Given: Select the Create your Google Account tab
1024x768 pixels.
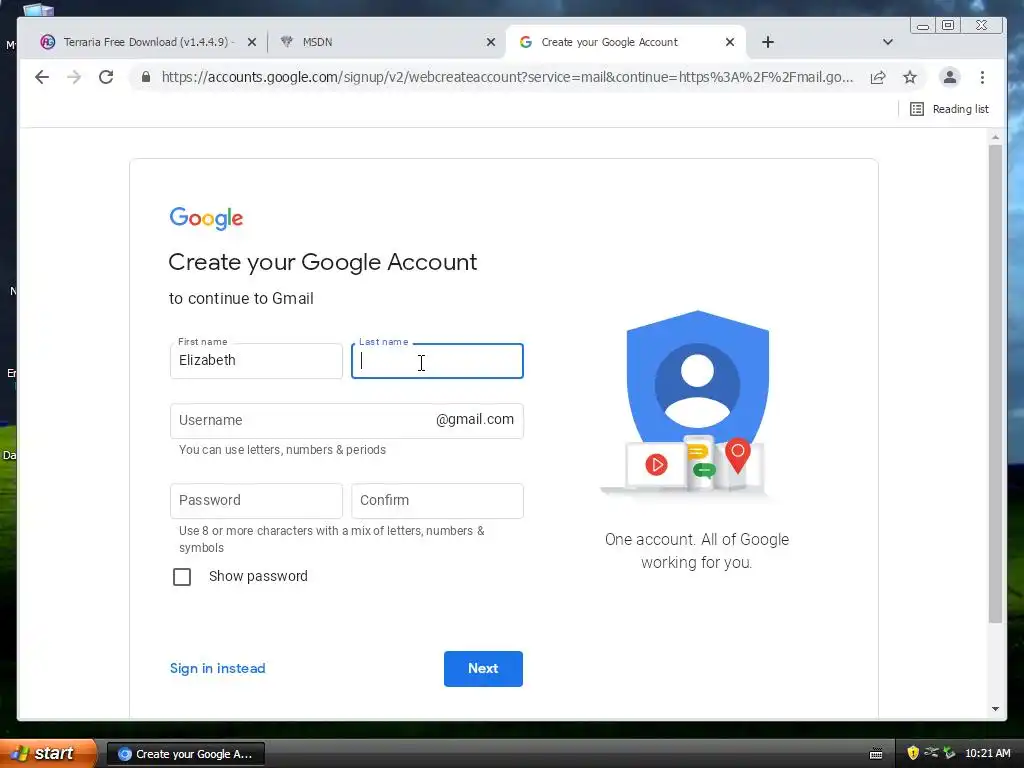Looking at the screenshot, I should point(626,42).
